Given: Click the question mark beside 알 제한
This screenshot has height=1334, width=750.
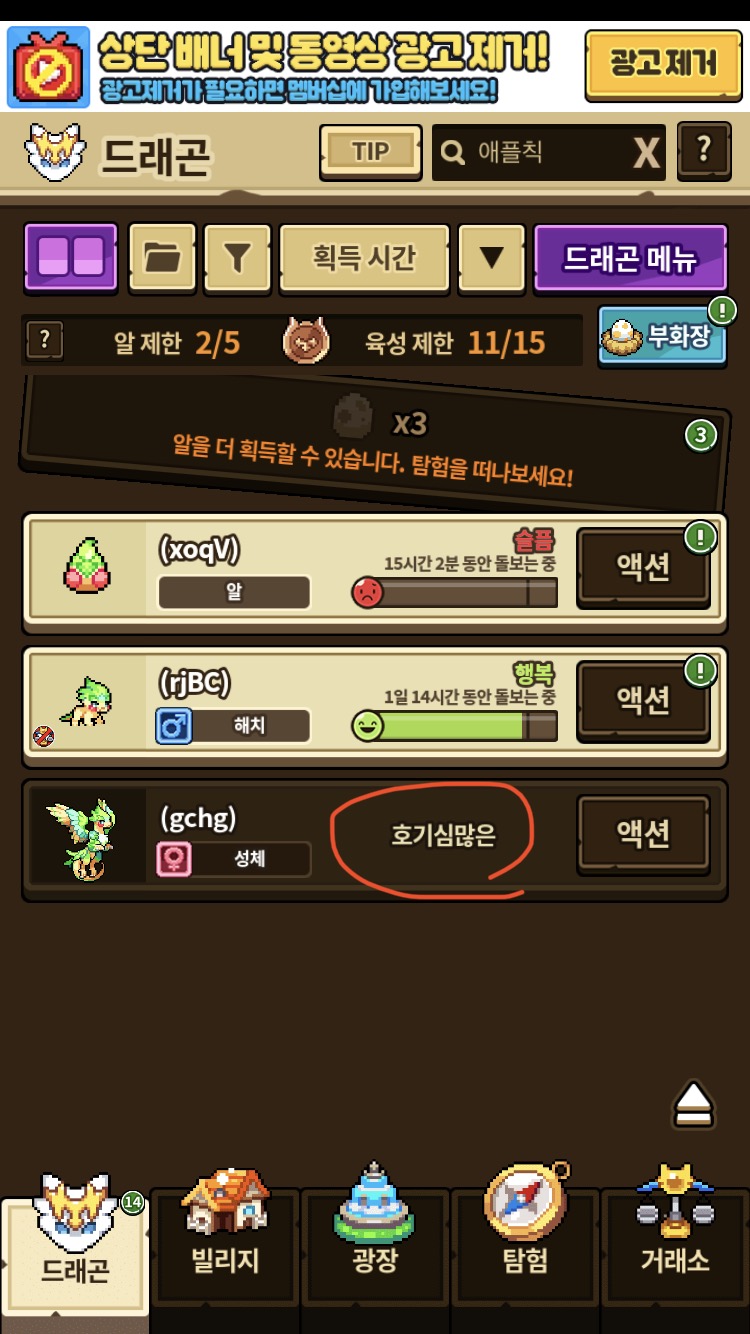Looking at the screenshot, I should [x=44, y=341].
